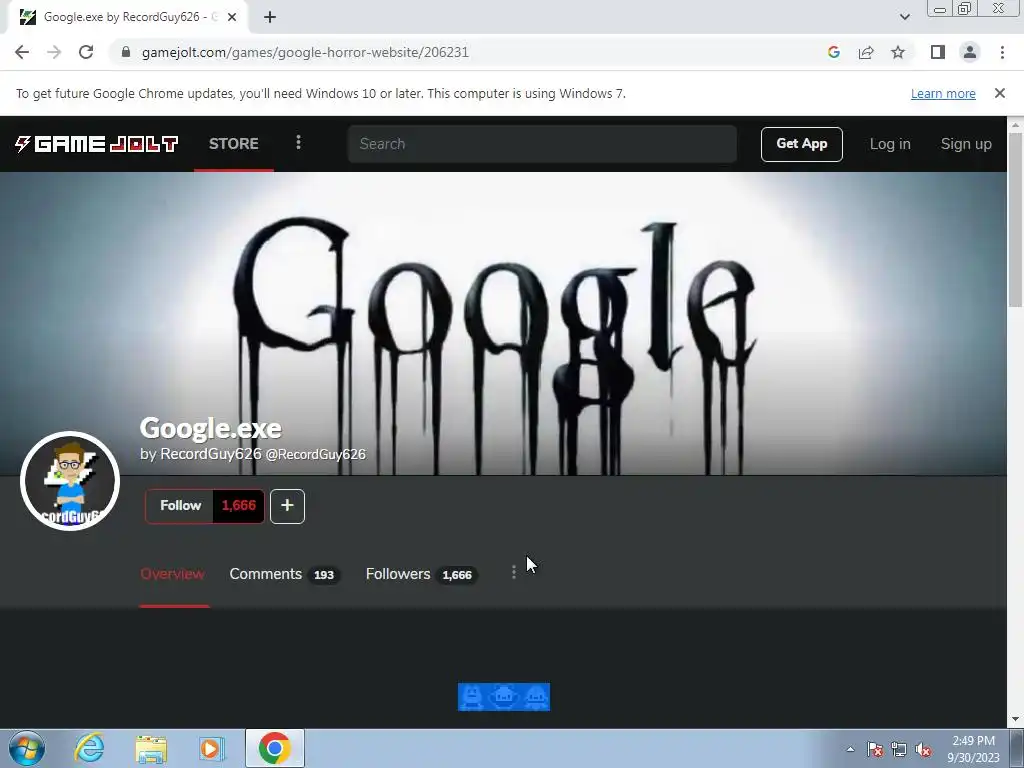
Task: Click the page vertical scrollbar thumb
Action: 1015,219
